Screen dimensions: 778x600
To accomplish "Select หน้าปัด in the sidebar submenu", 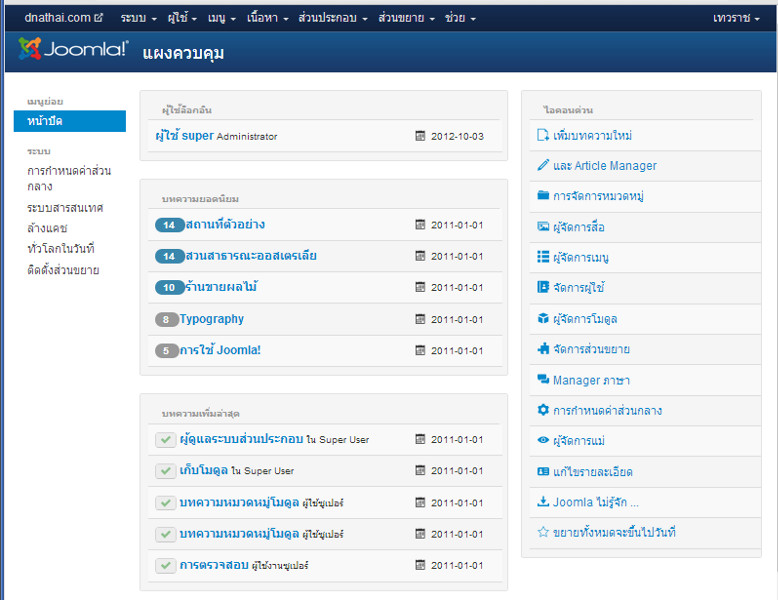I will 69,121.
